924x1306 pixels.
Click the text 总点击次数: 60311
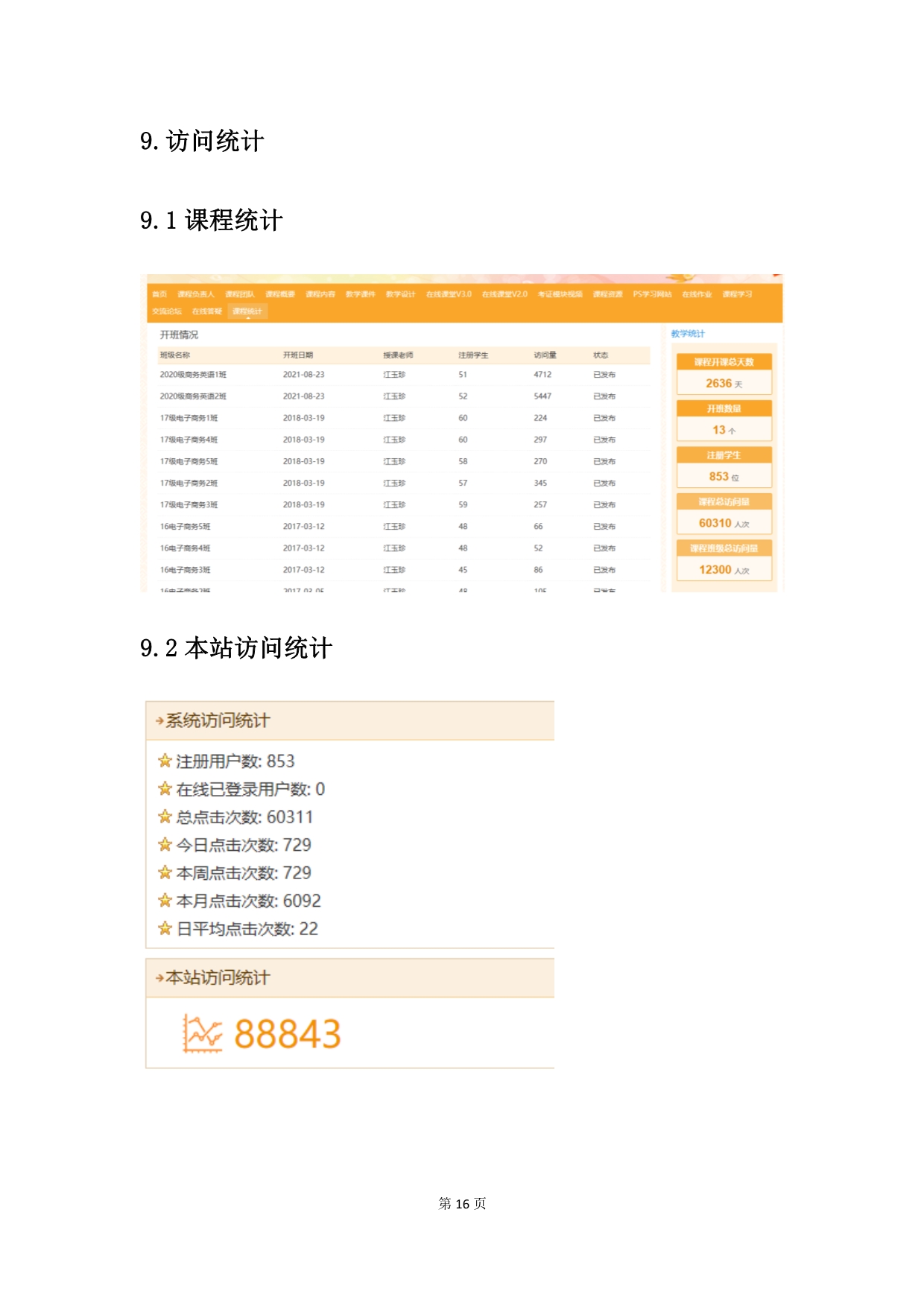point(245,817)
